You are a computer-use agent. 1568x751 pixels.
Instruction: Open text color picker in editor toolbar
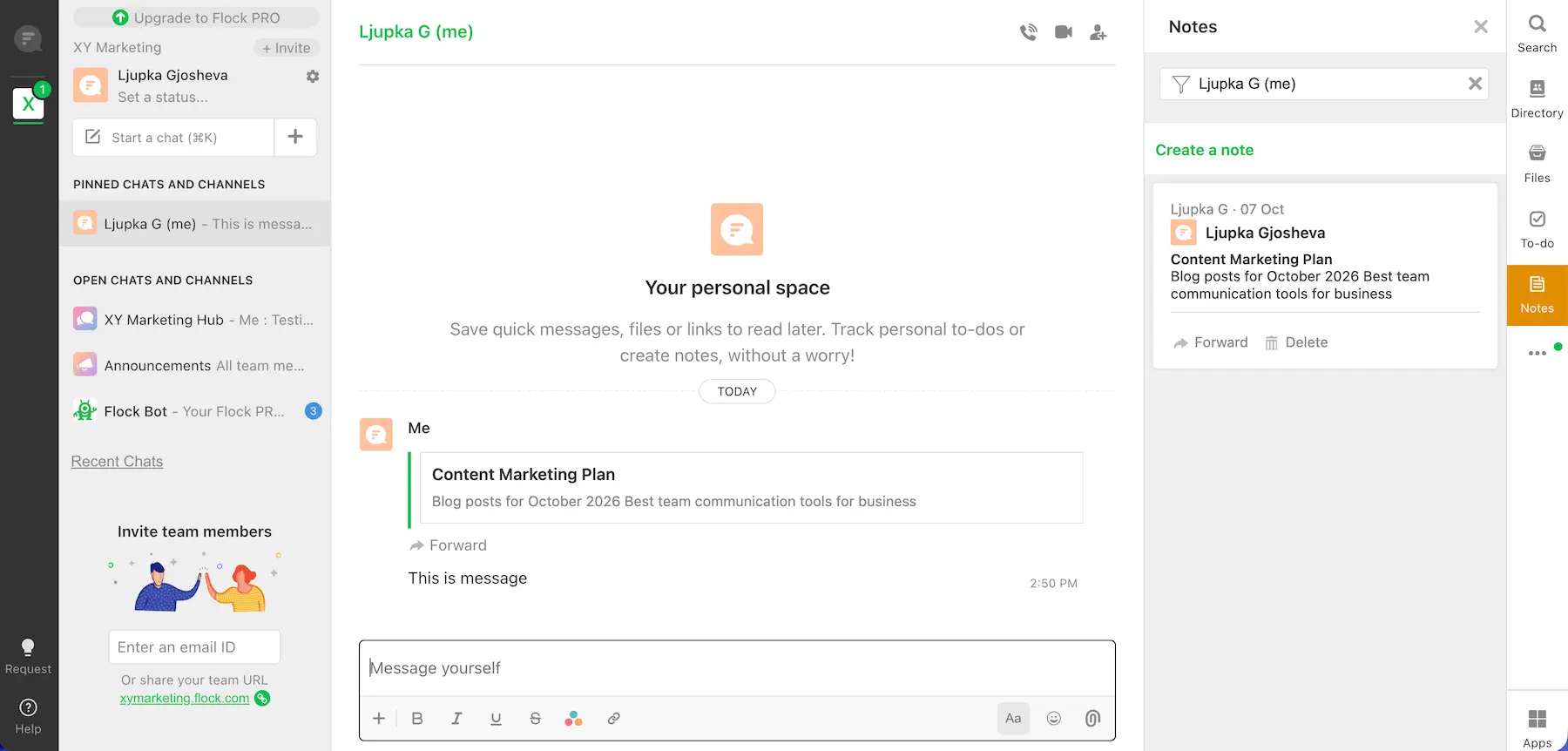click(573, 719)
